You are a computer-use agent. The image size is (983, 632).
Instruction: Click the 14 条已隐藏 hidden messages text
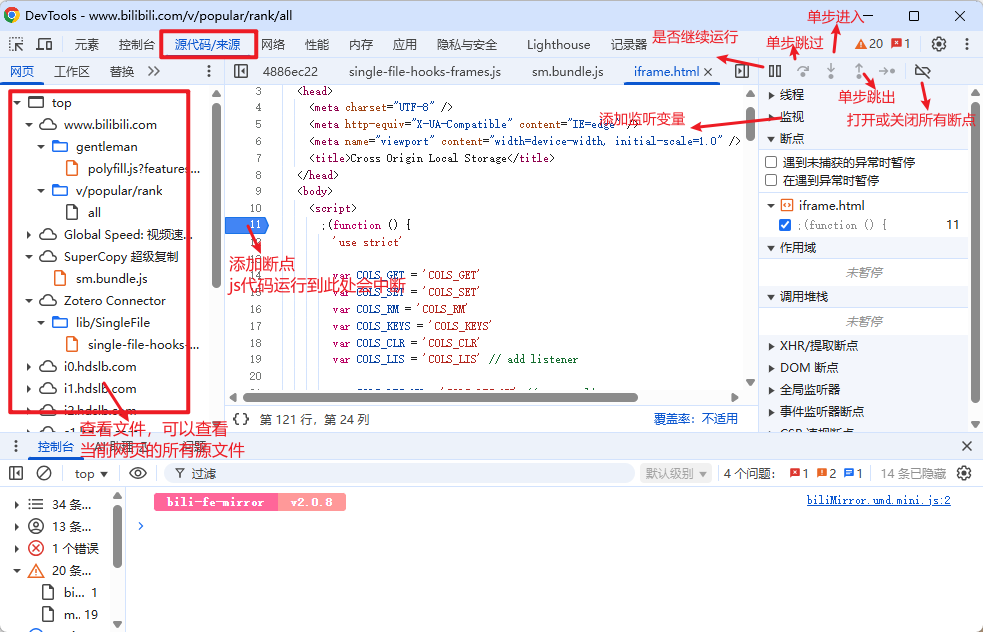point(913,473)
